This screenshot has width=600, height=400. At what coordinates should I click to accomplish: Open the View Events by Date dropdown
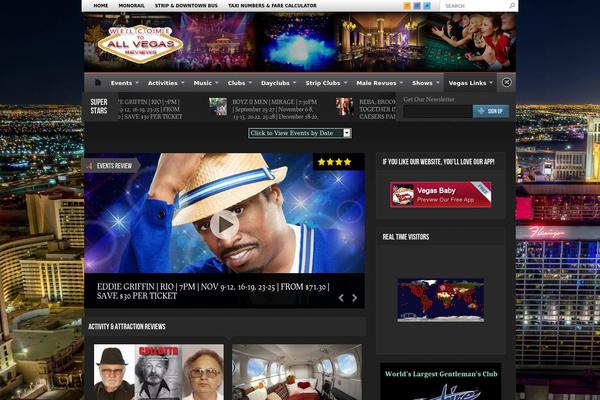click(300, 133)
